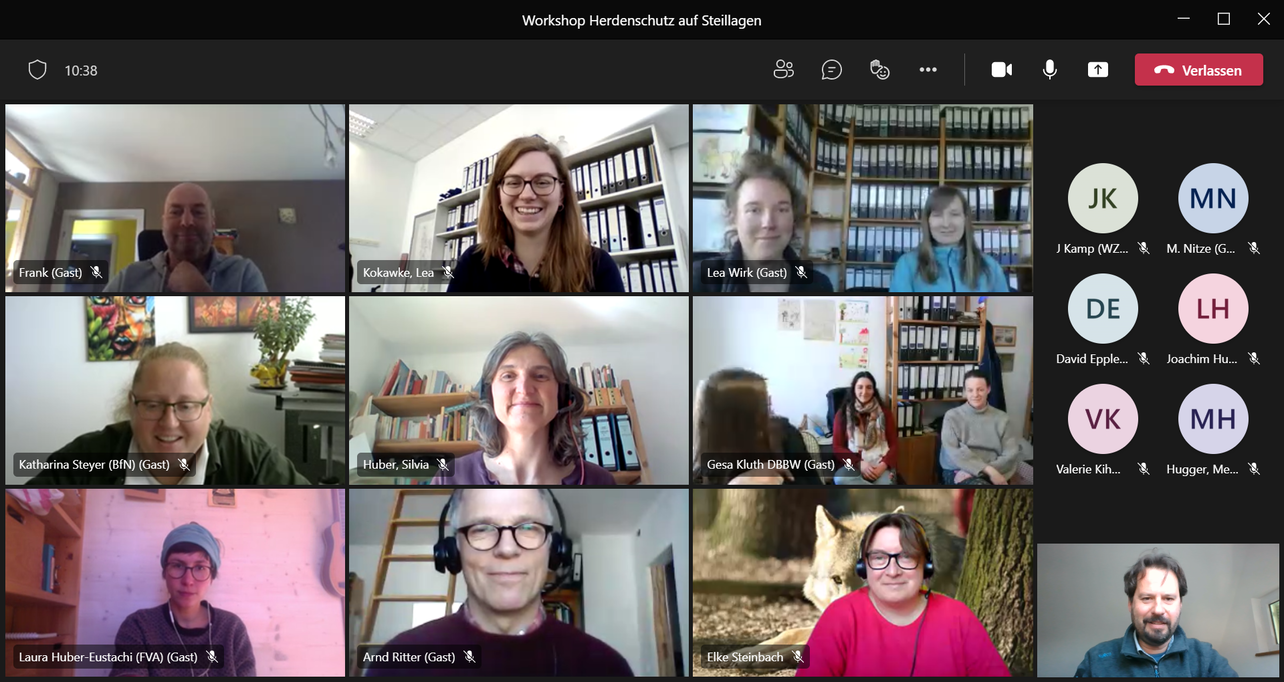Click the share screen icon

1098,70
